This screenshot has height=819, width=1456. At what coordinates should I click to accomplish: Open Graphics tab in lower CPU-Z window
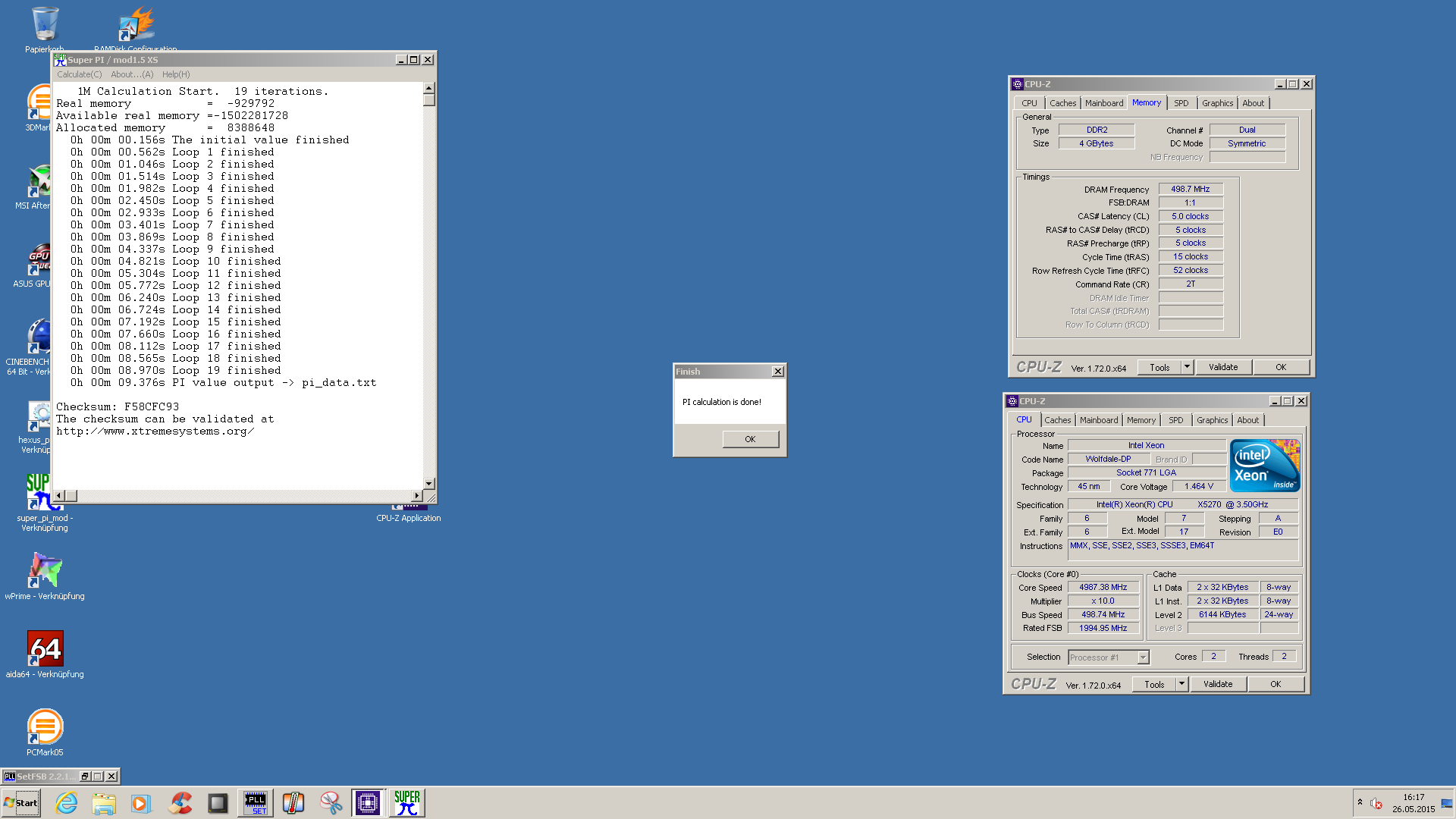(x=1212, y=420)
